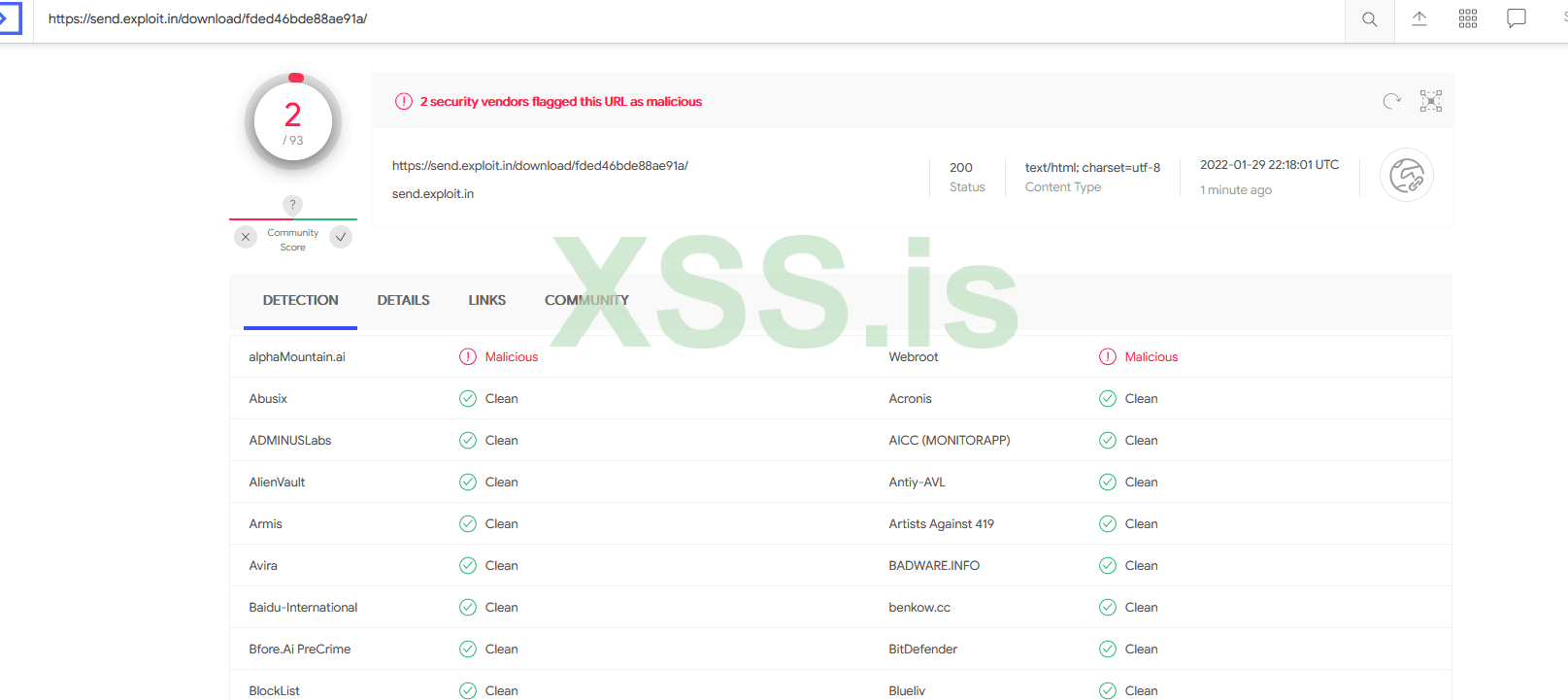Select the DETECTION tab
Image resolution: width=1568 pixels, height=700 pixels.
pyautogui.click(x=300, y=301)
